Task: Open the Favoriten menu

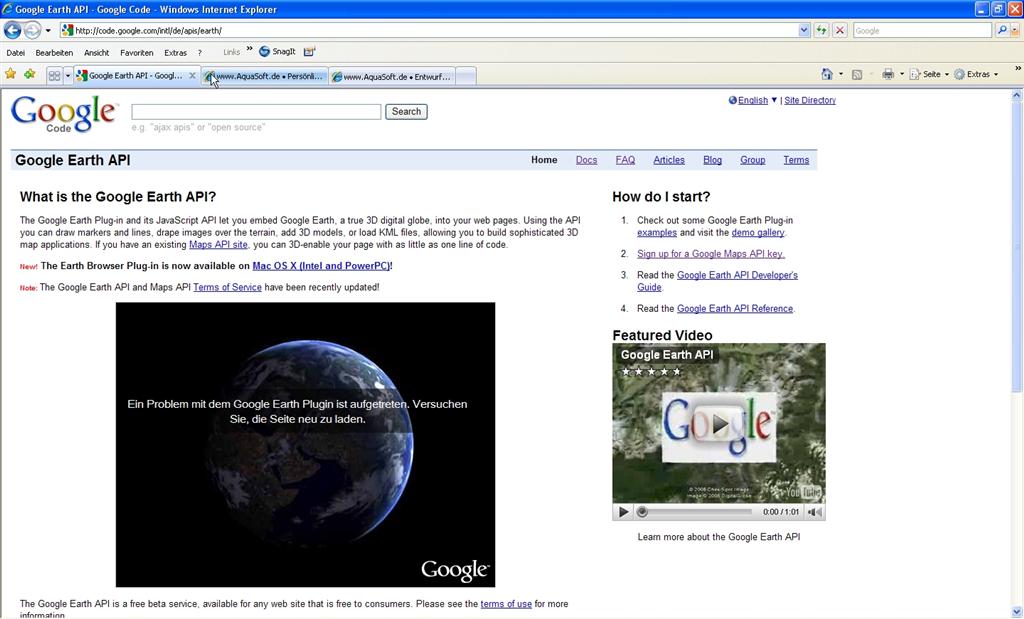Action: coord(136,52)
